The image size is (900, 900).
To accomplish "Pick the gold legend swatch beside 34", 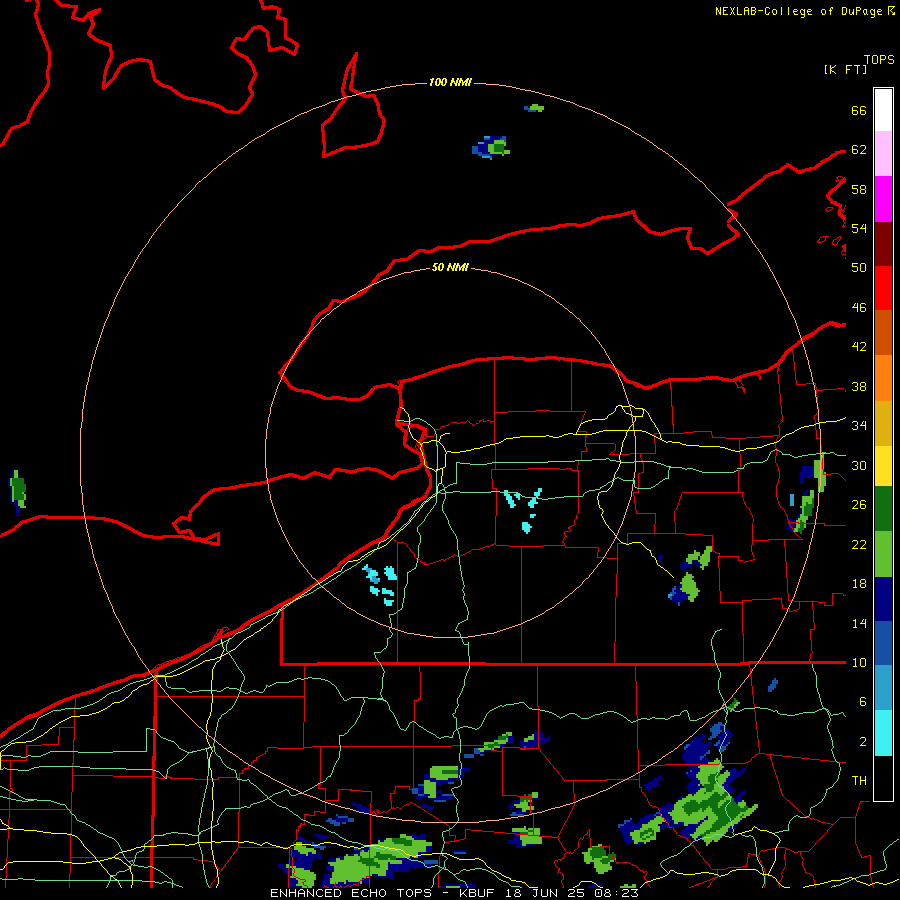I will point(883,423).
